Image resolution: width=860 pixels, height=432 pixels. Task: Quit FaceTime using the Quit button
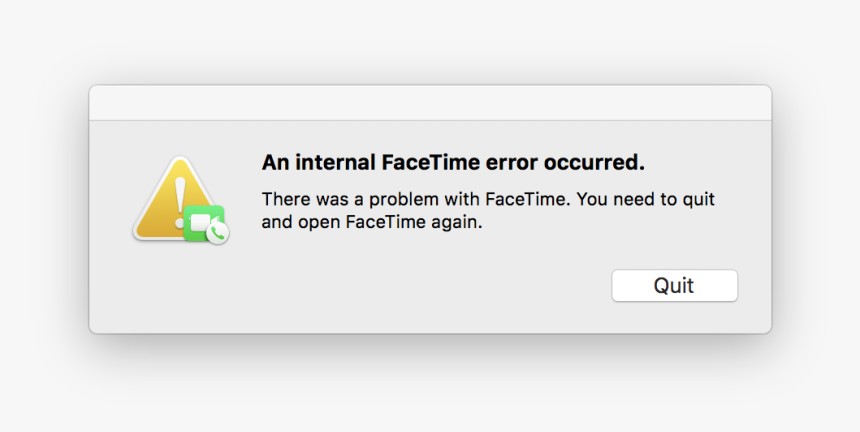coord(675,286)
